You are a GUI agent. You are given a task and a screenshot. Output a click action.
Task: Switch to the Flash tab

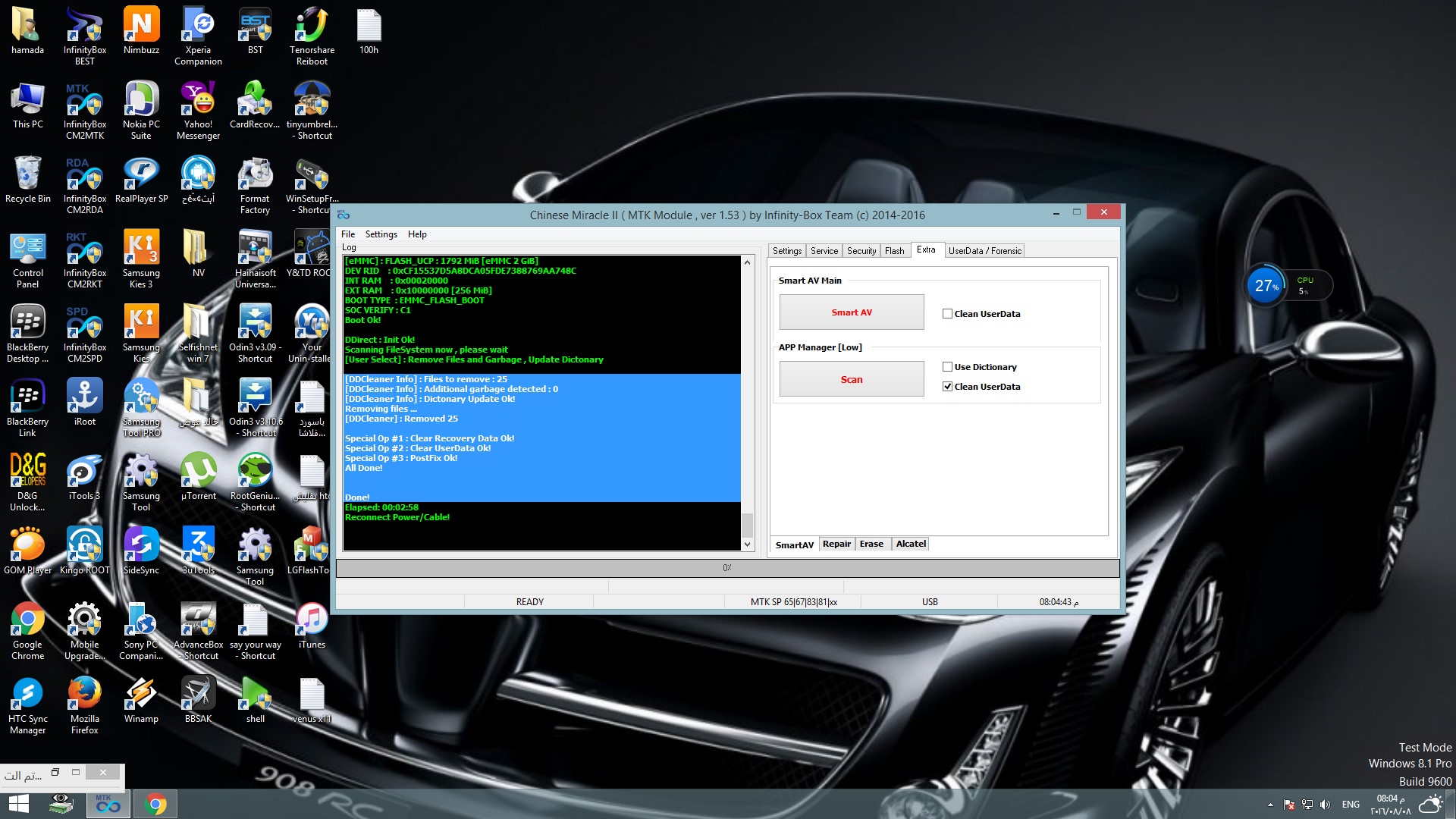tap(895, 251)
